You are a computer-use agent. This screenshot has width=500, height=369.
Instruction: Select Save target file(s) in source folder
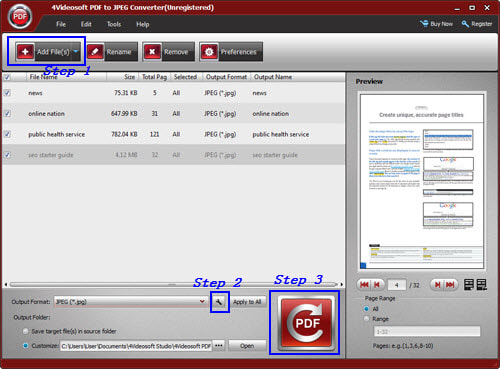pos(26,331)
